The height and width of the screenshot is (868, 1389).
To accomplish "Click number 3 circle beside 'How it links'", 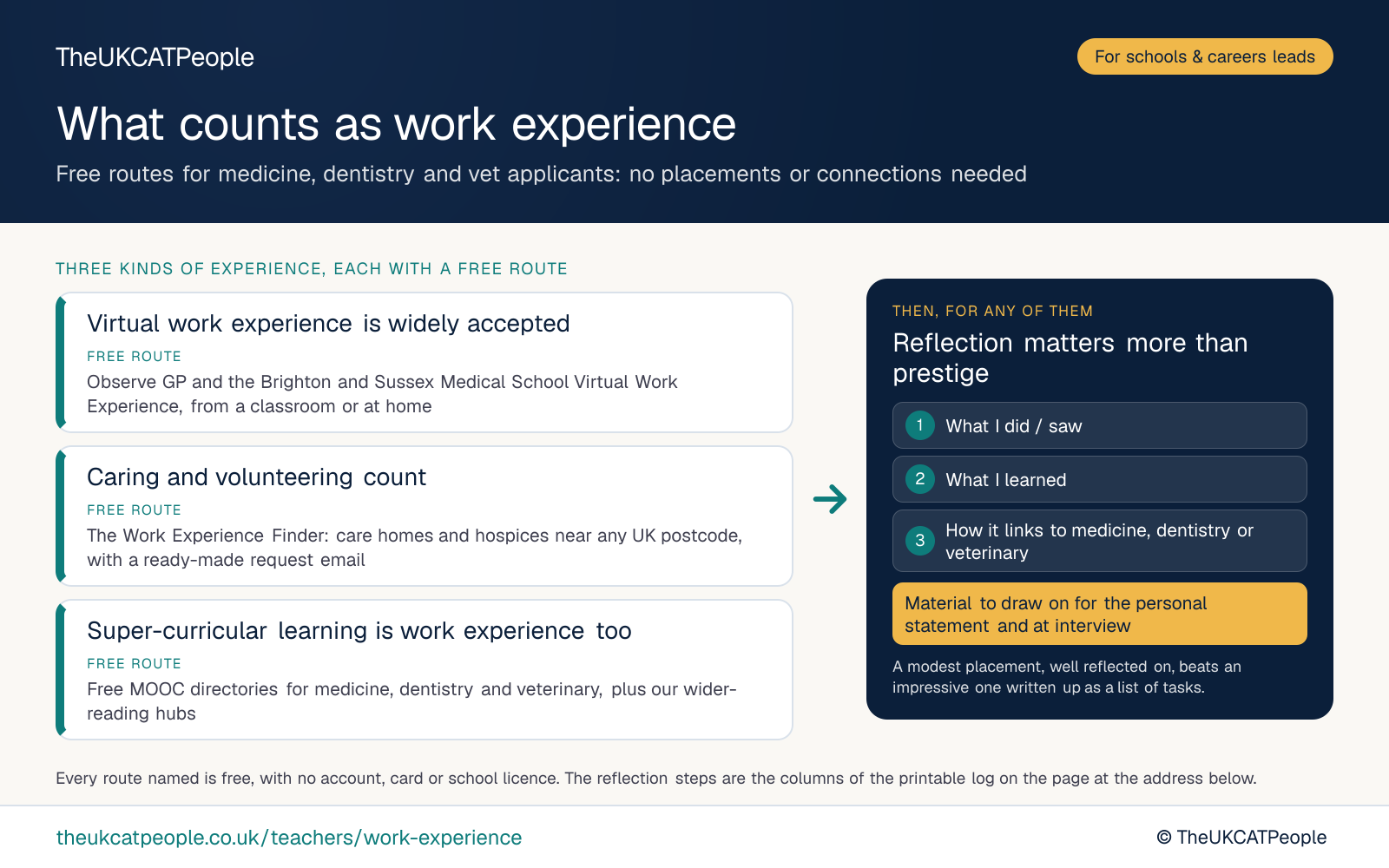I will coord(920,541).
